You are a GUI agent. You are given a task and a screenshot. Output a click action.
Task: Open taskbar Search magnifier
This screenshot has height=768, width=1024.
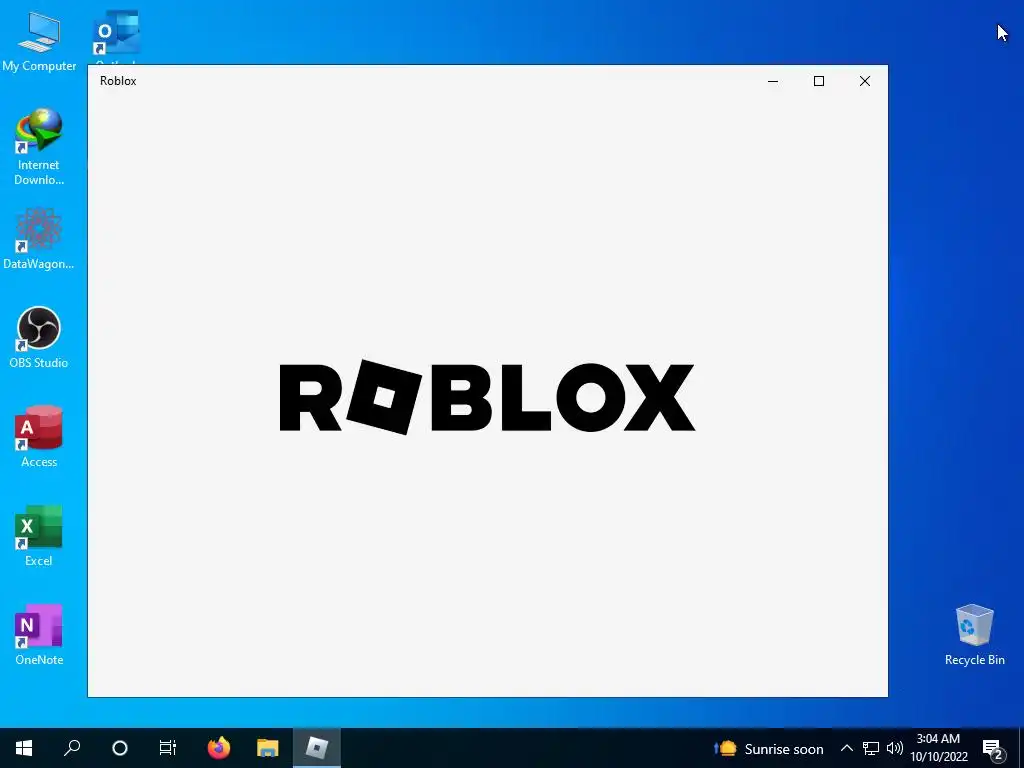coord(72,748)
